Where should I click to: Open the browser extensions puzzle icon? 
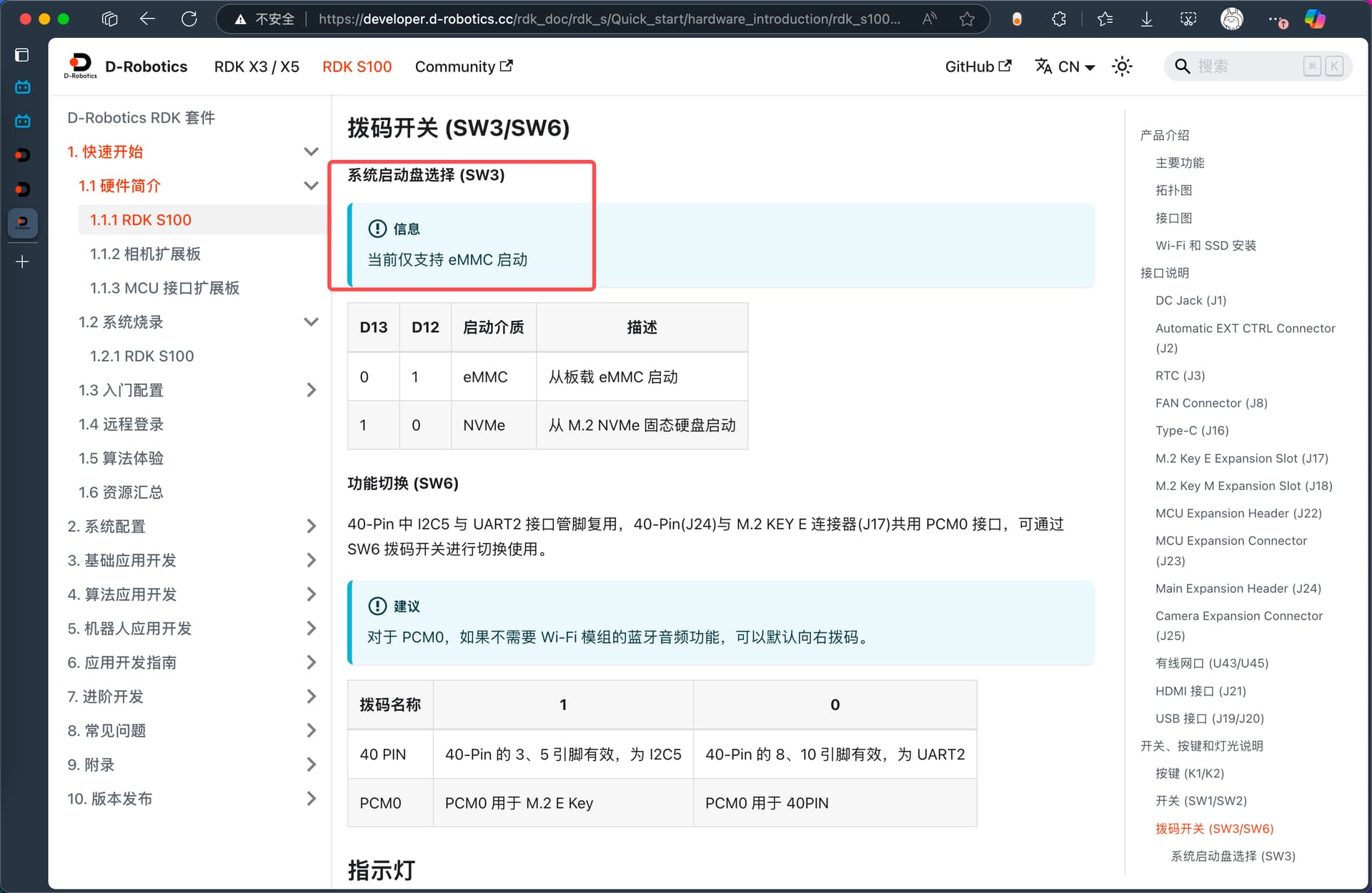click(x=1059, y=19)
